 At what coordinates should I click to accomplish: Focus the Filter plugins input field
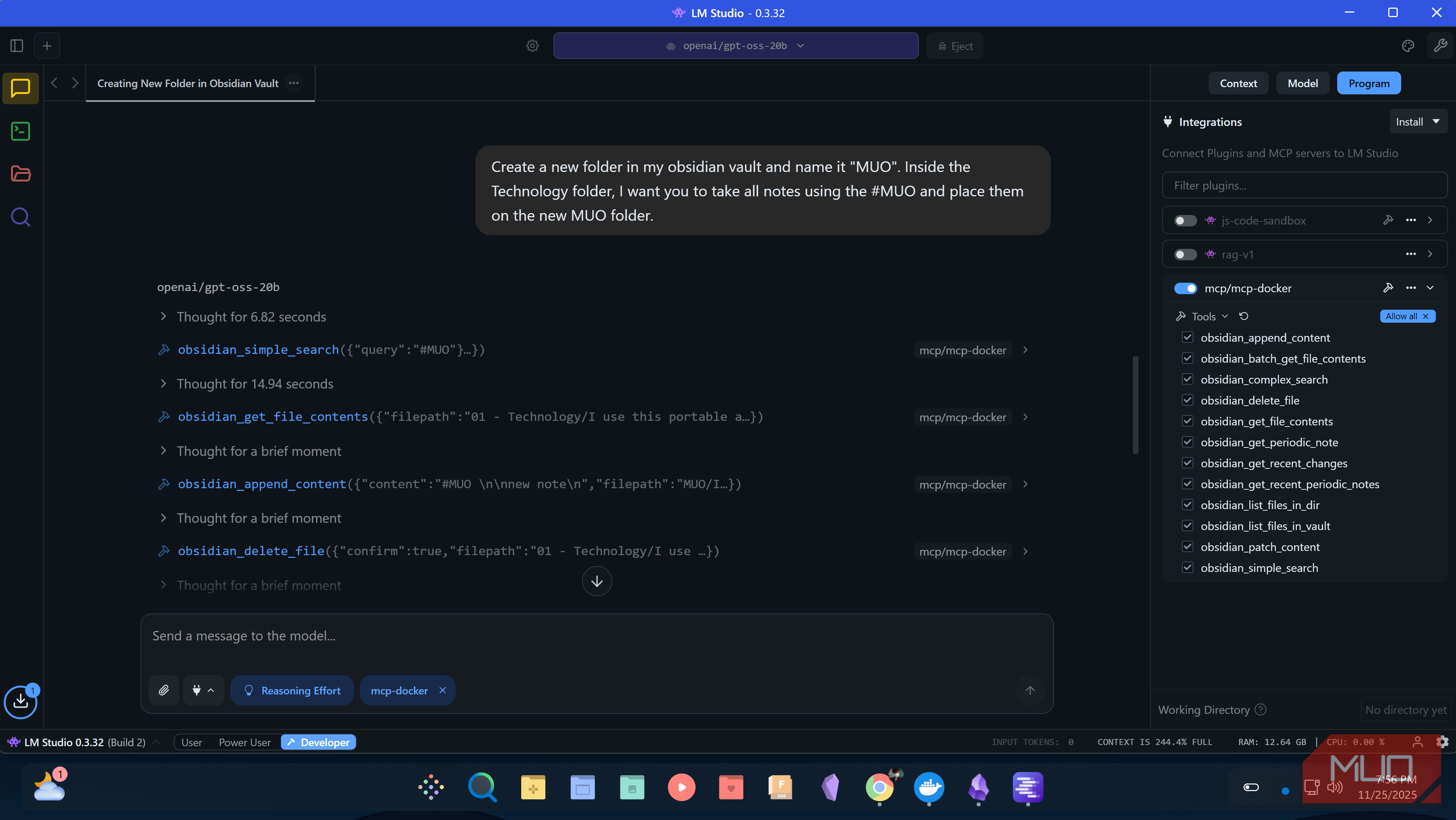(1304, 185)
